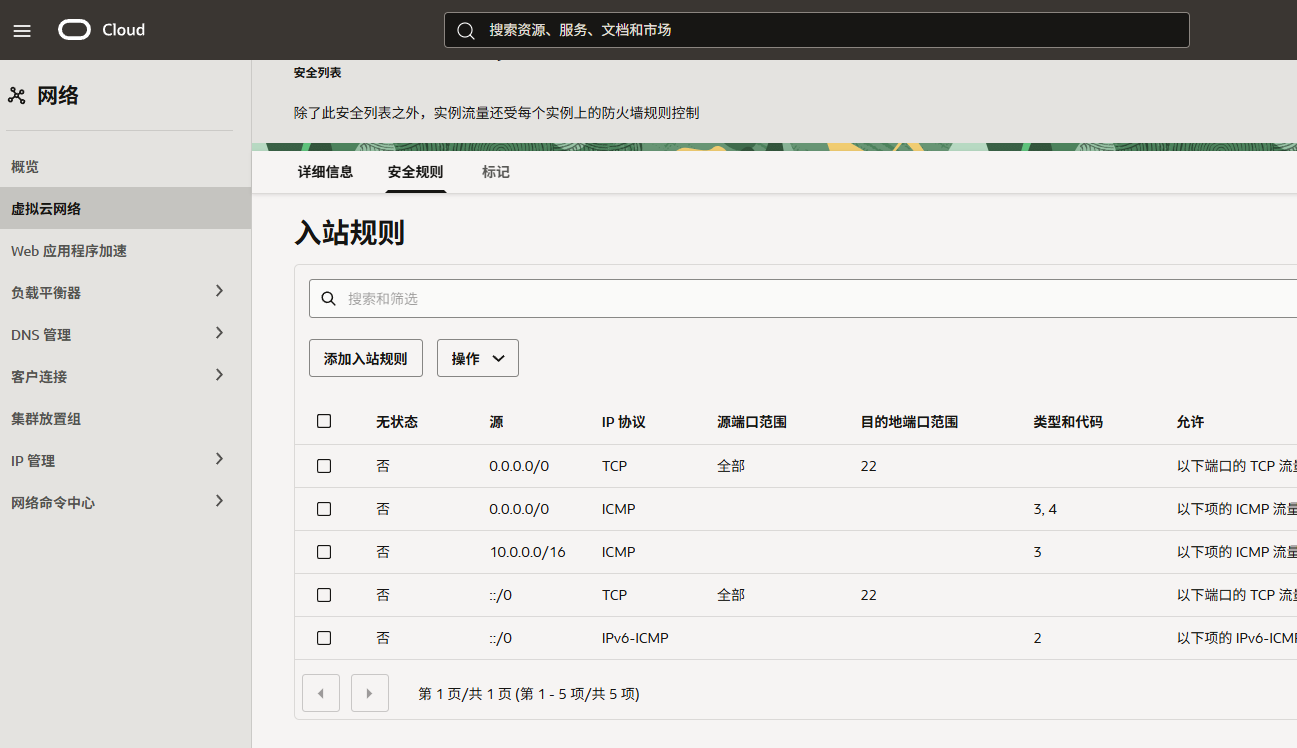Open the hamburger navigation menu
The width and height of the screenshot is (1297, 748).
[22, 30]
